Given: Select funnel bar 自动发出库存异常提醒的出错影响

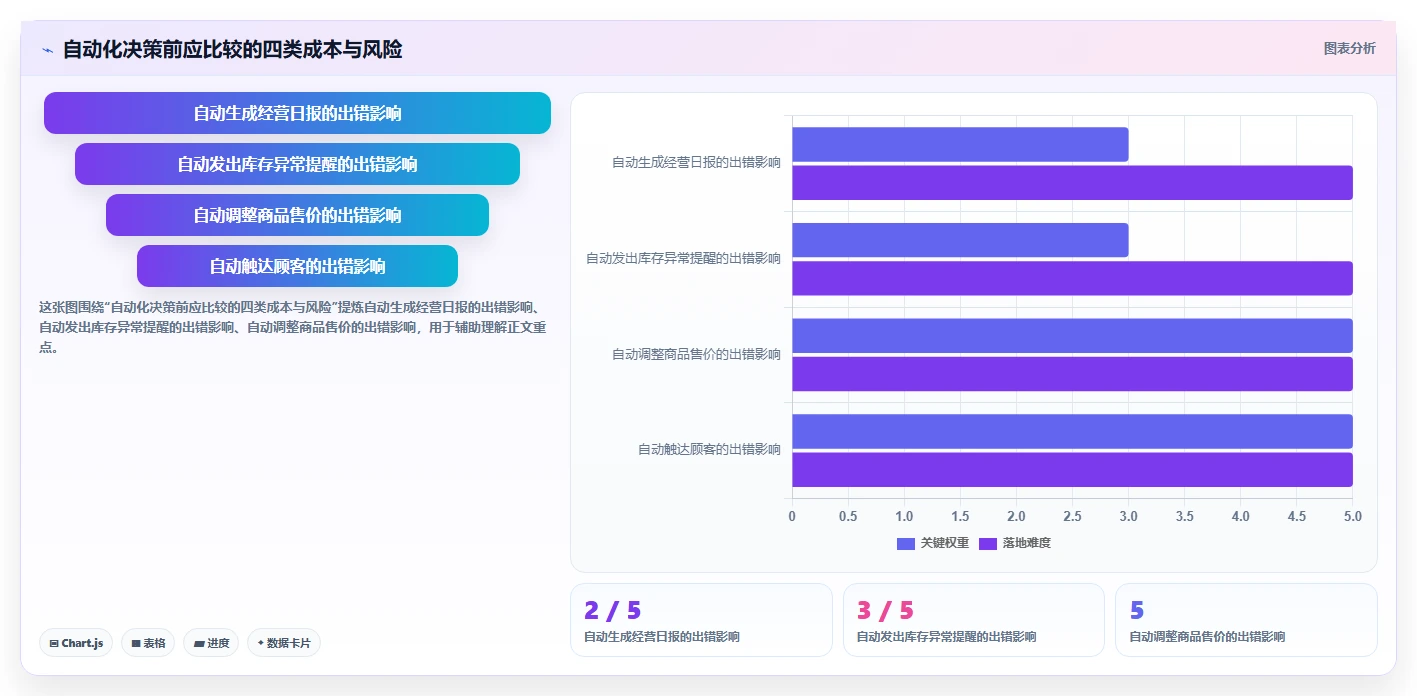Looking at the screenshot, I should point(297,164).
